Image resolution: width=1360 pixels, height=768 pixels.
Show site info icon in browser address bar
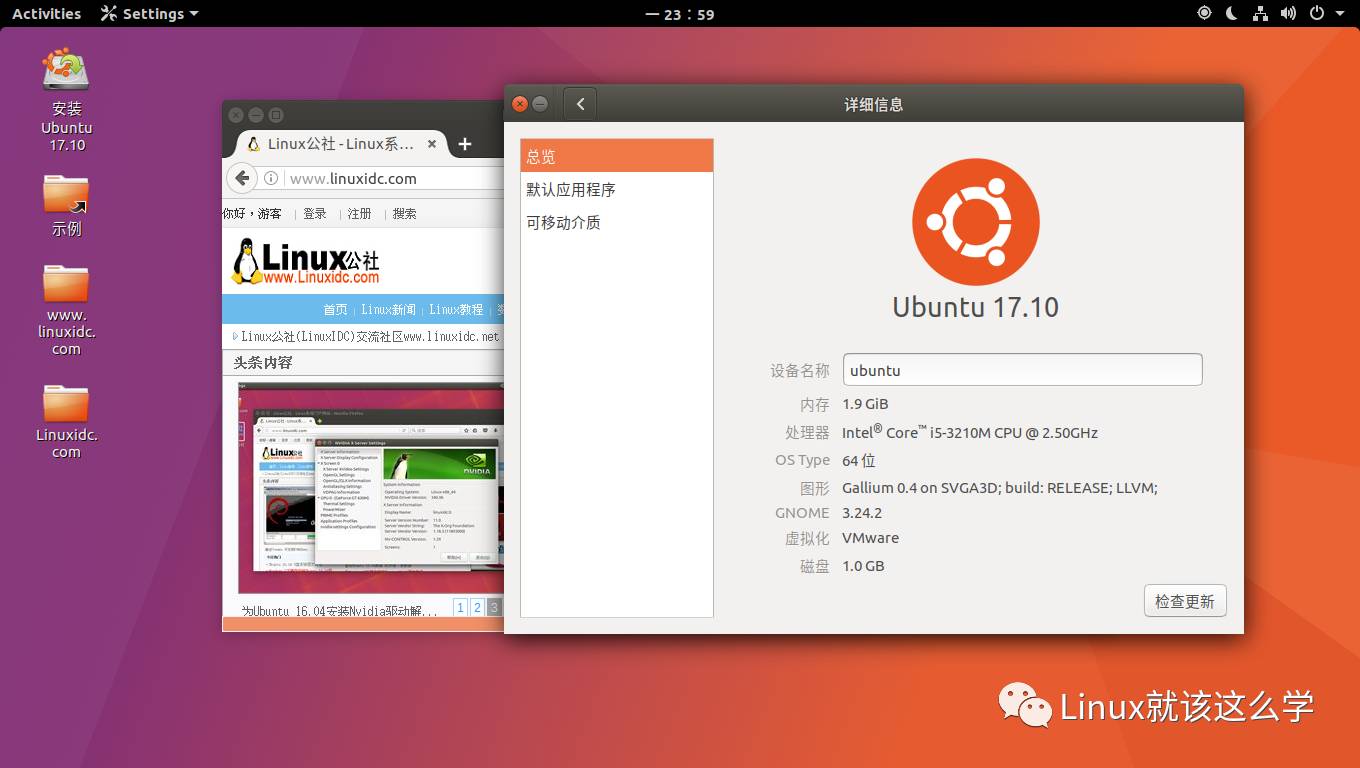[x=270, y=178]
